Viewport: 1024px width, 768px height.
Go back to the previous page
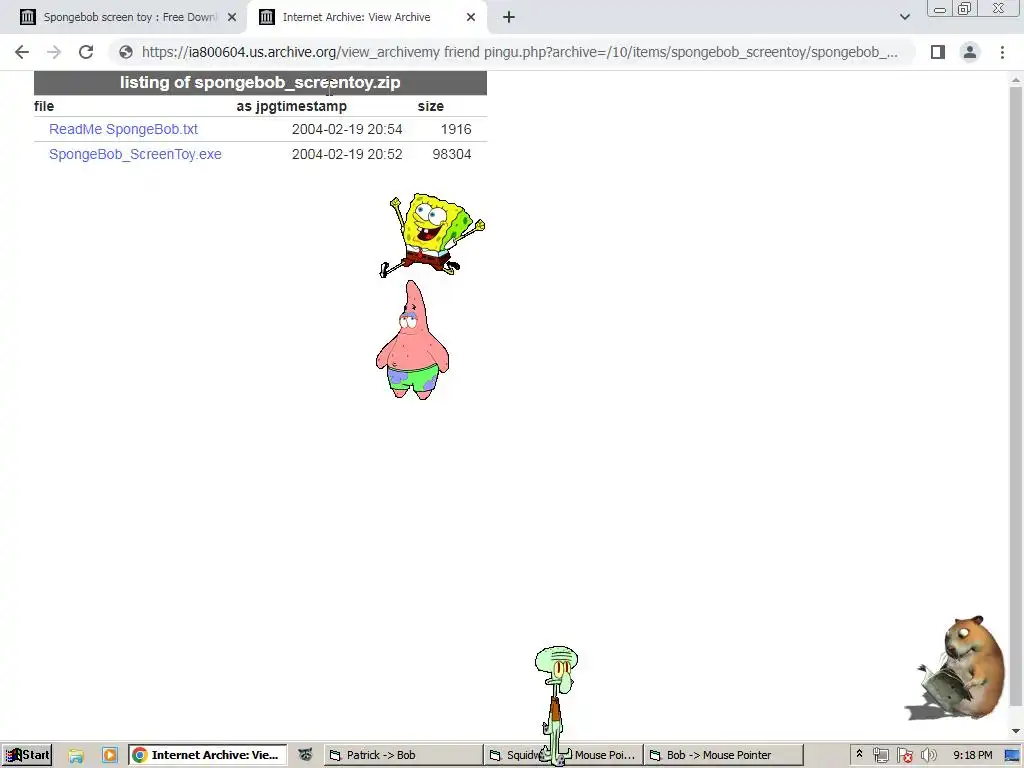[22, 52]
